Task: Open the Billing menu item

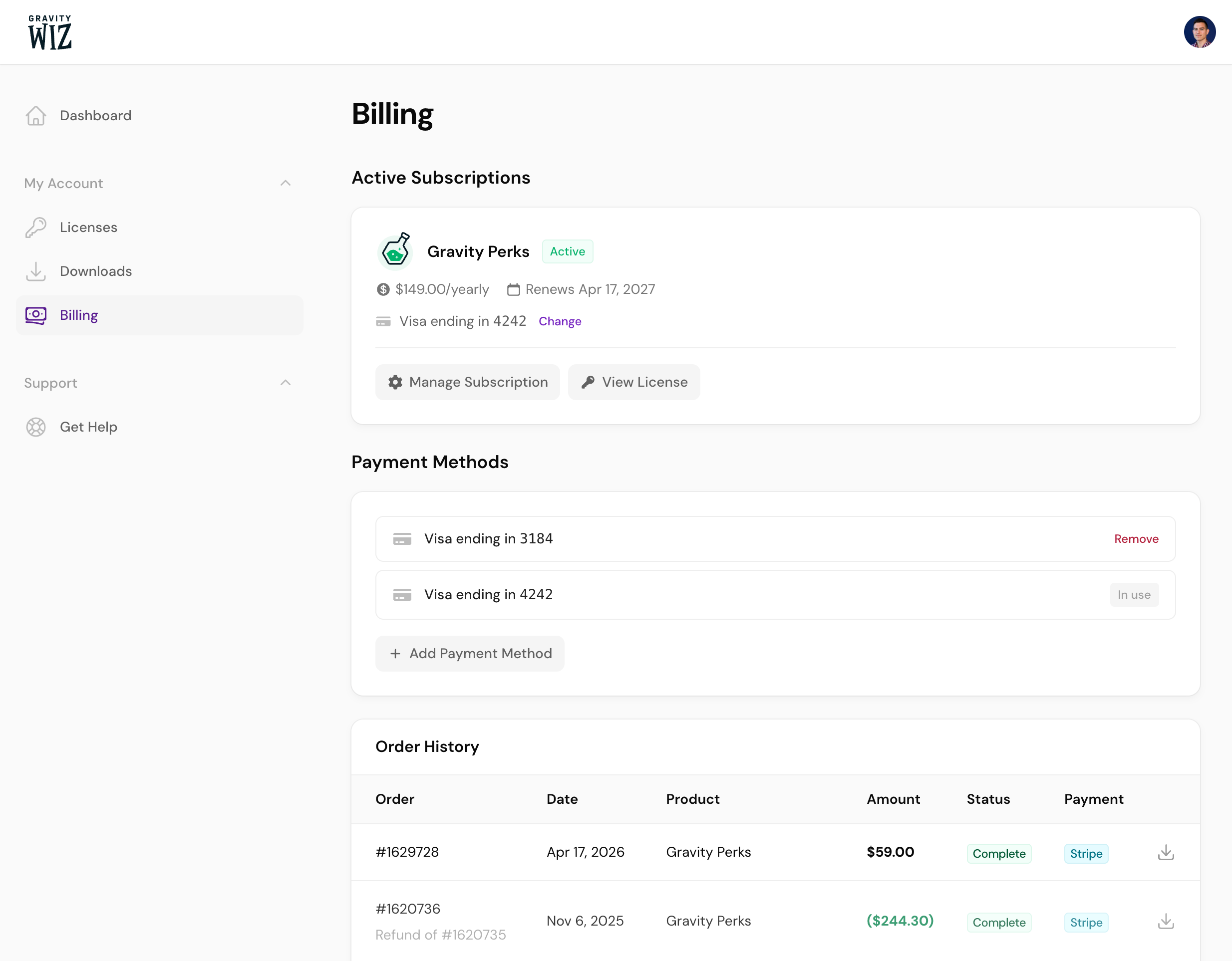Action: click(160, 315)
